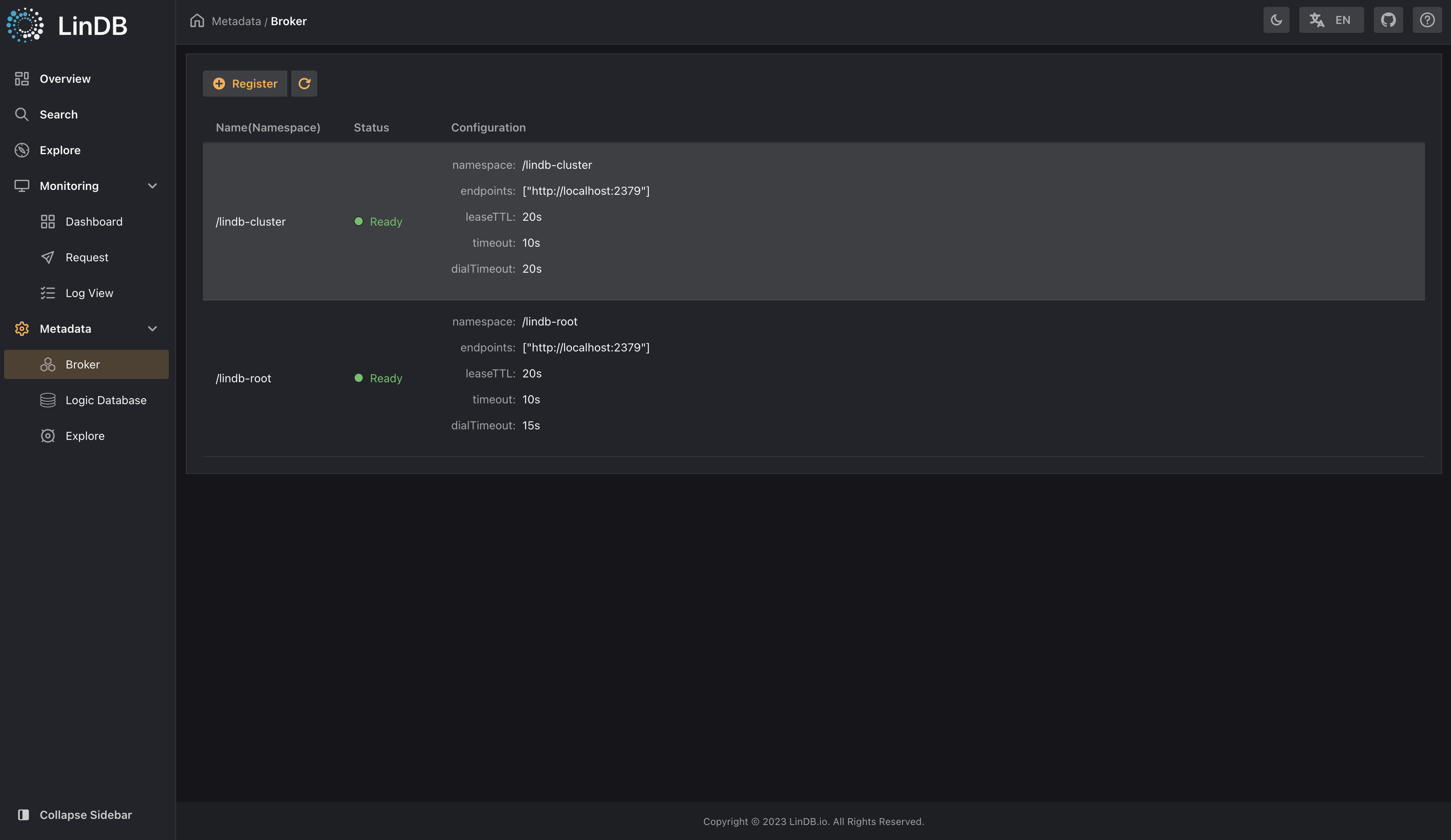
Task: Select Broker in the sidebar menu
Action: 82,364
